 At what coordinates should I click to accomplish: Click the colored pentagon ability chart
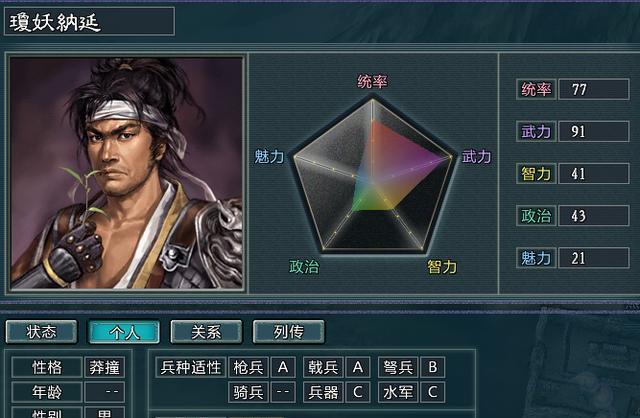point(372,174)
